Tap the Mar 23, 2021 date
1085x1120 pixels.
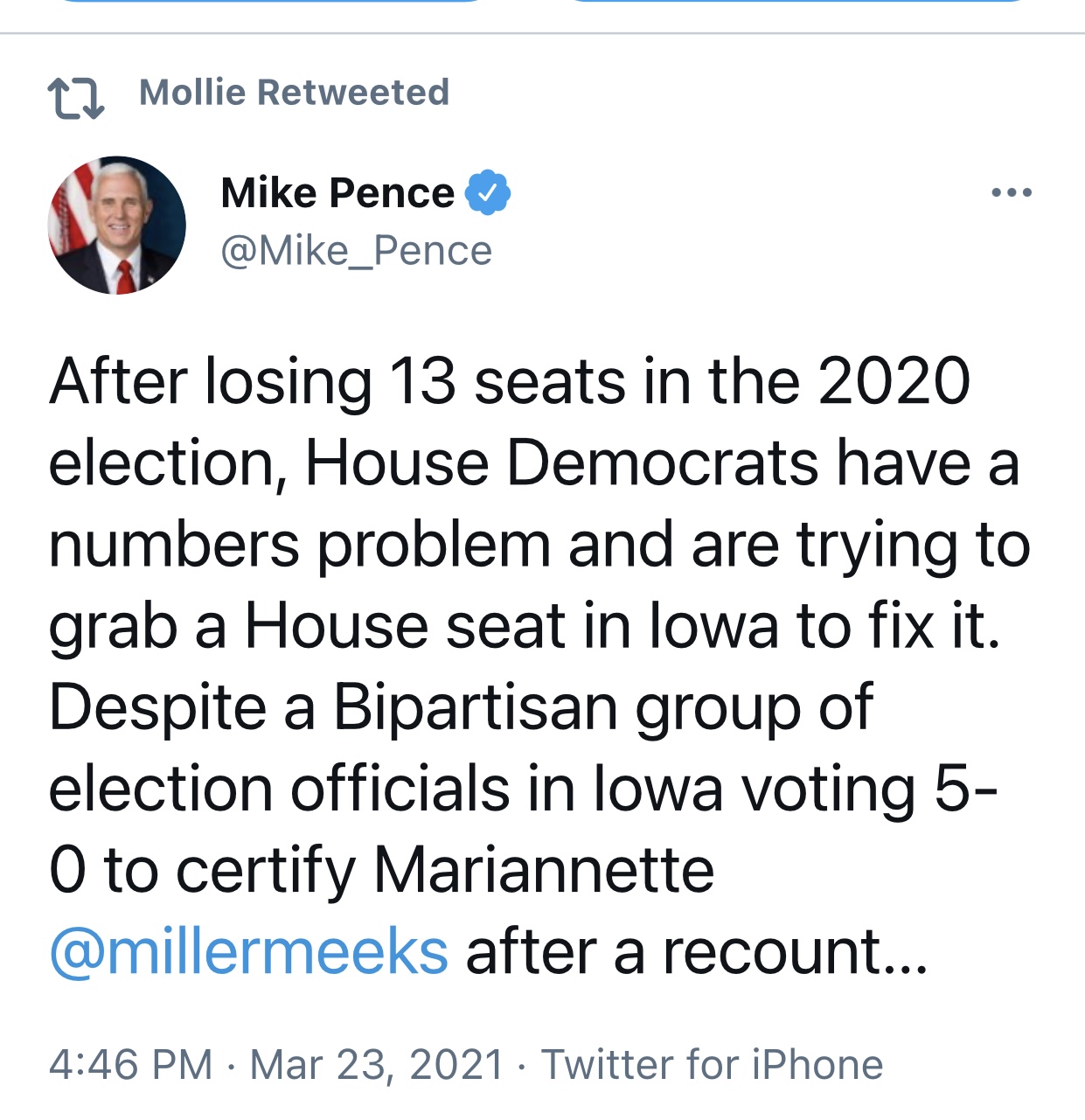pyautogui.click(x=377, y=1064)
